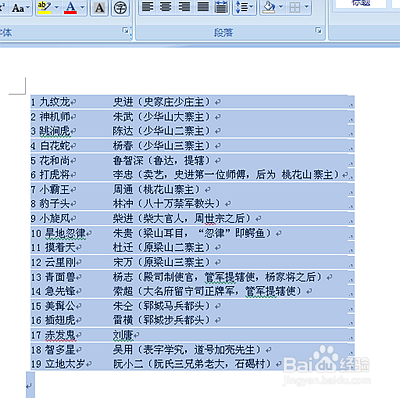Click the enclosed character 字 icon

[120, 8]
